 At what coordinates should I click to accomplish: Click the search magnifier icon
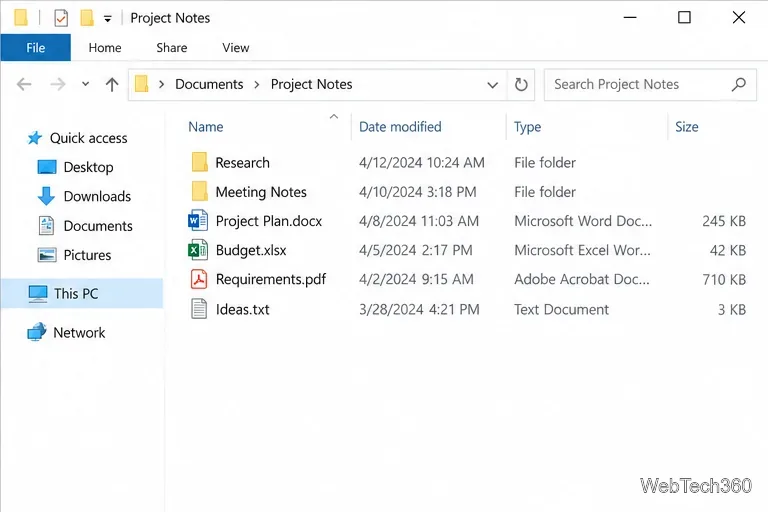coord(739,85)
